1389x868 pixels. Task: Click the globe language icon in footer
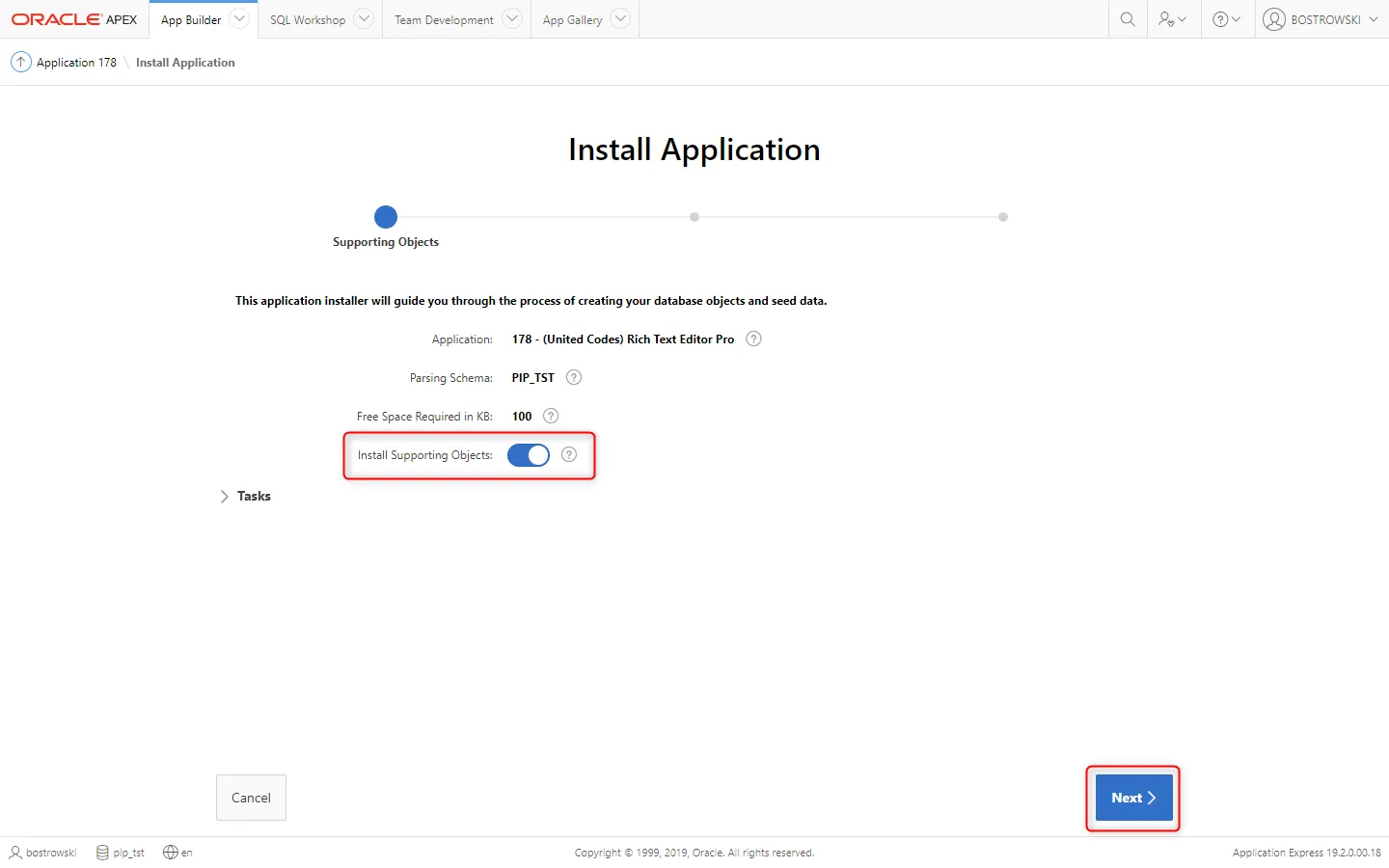click(x=171, y=852)
